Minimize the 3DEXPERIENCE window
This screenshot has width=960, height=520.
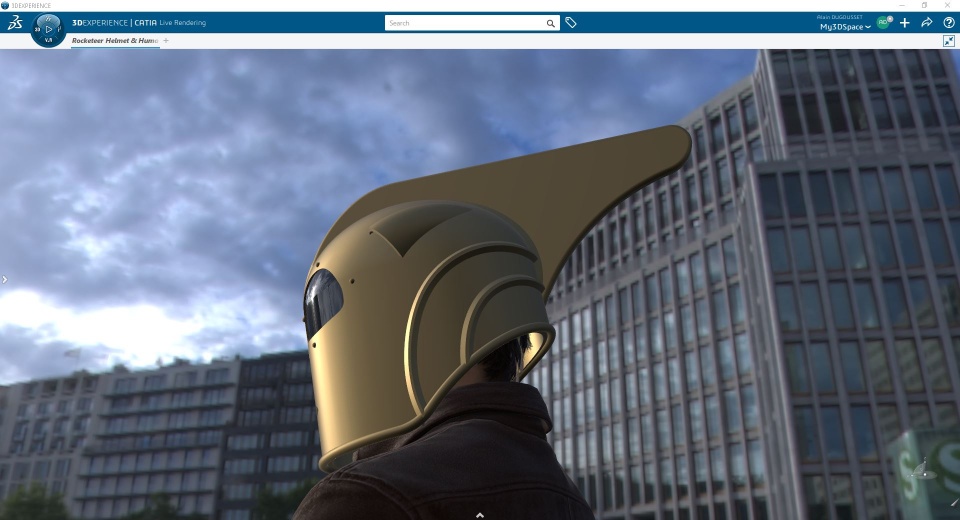902,5
